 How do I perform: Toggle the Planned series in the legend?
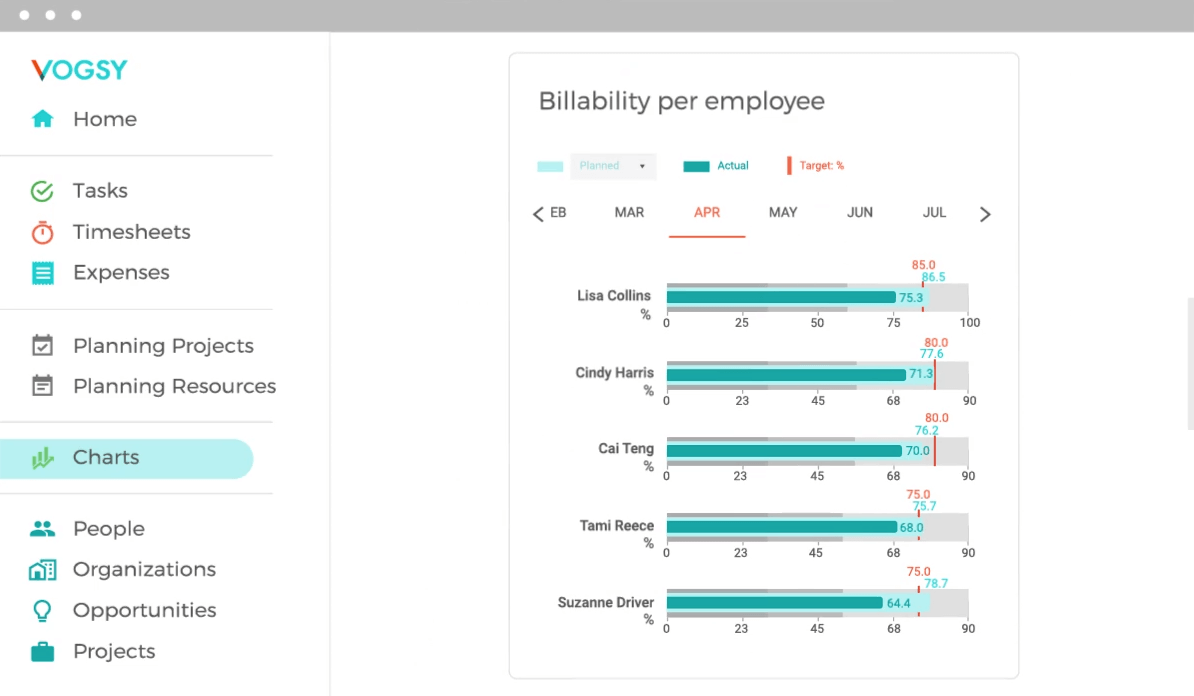click(550, 166)
